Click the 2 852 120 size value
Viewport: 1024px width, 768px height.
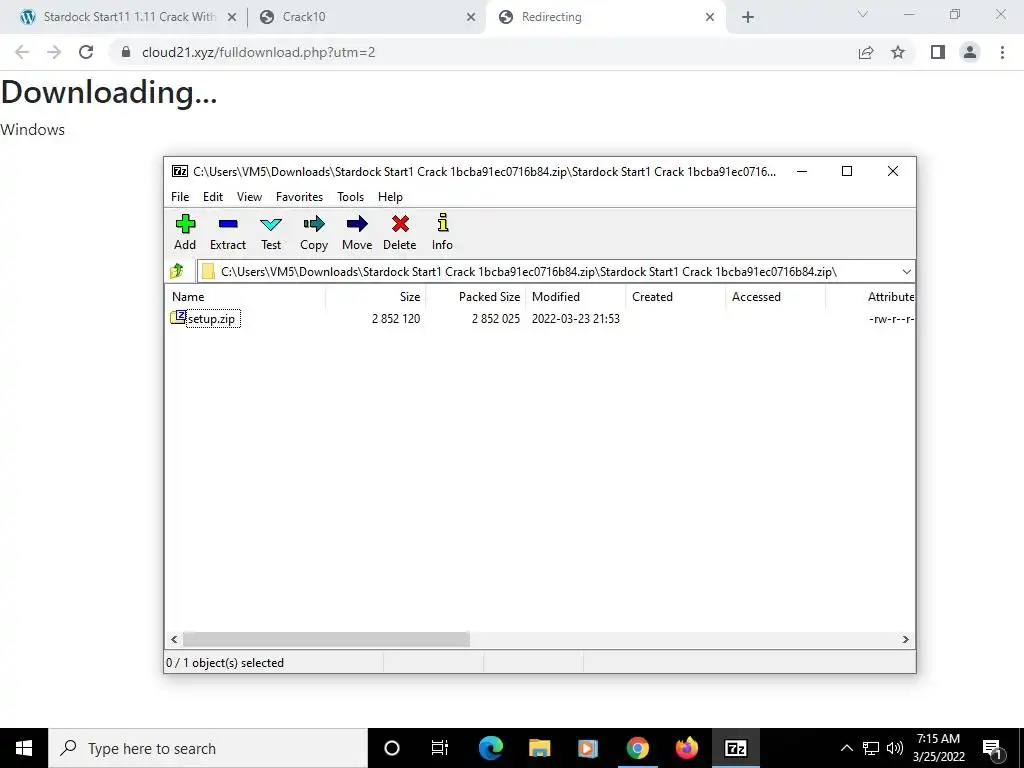coord(396,319)
